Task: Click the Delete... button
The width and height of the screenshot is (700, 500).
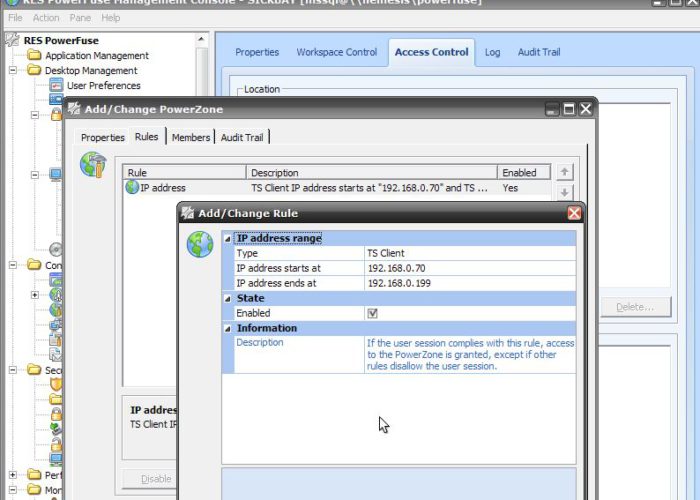Action: click(635, 307)
